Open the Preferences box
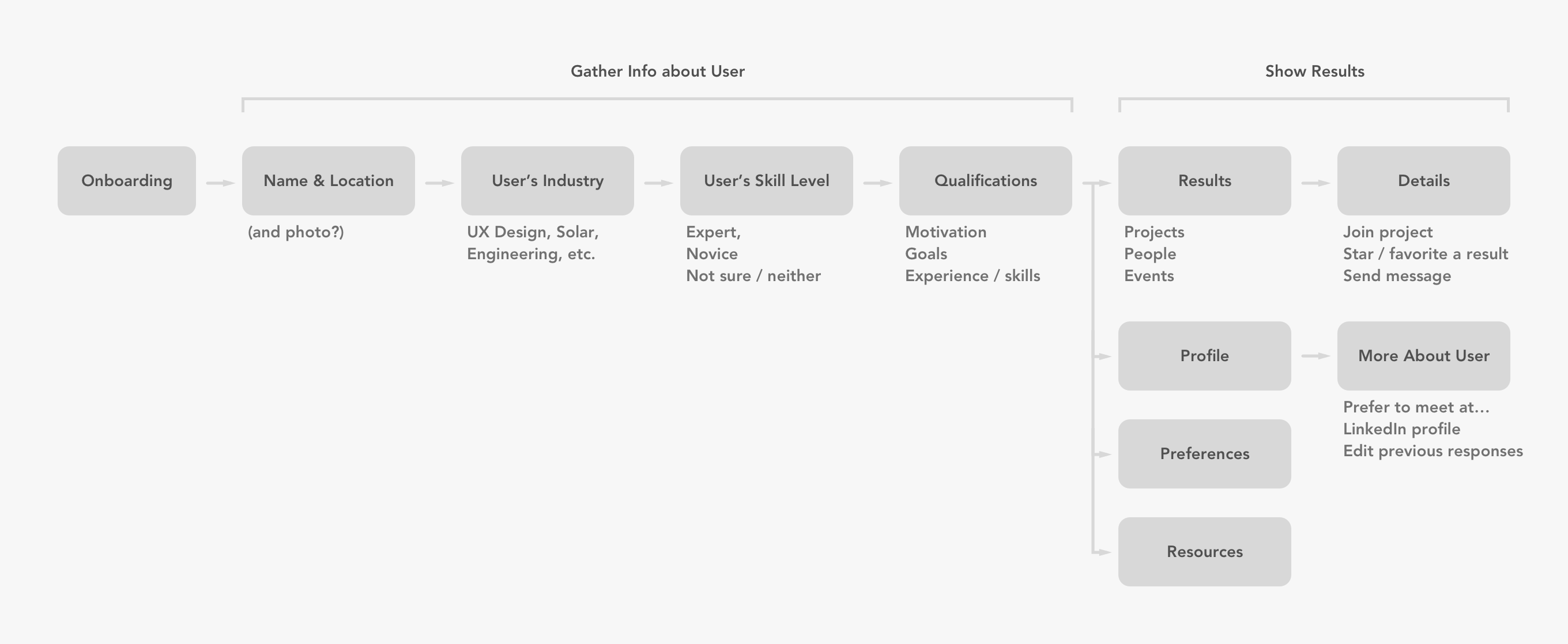This screenshot has width=1568, height=644. 1205,454
